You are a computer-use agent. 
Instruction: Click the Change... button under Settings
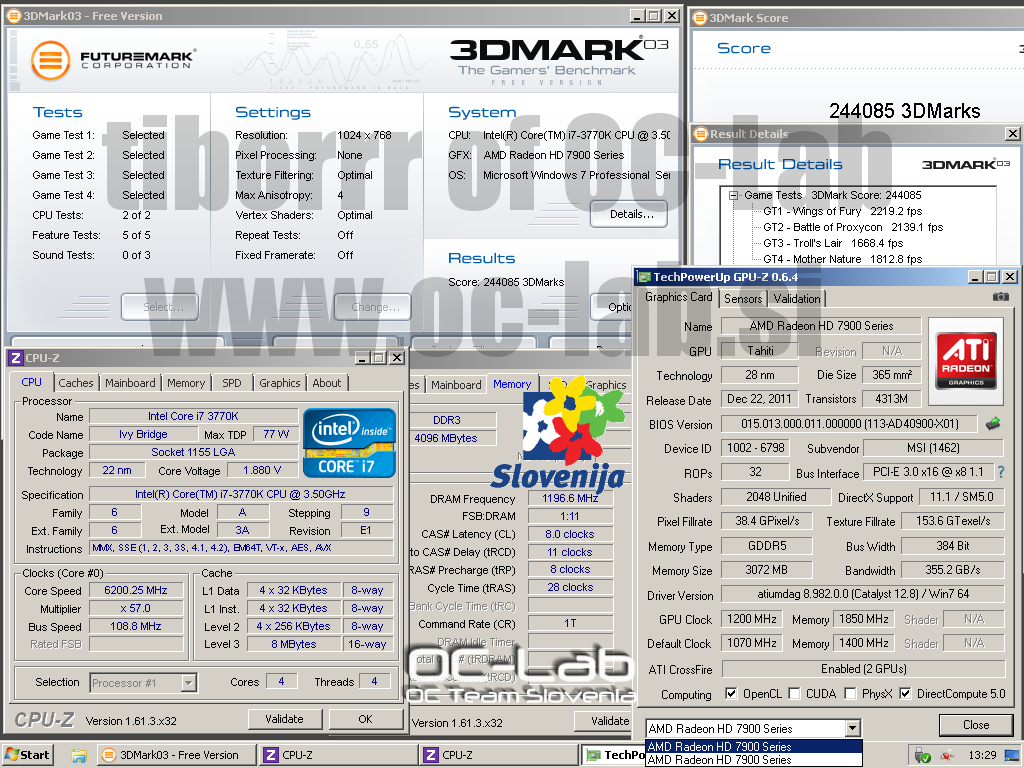[x=373, y=307]
